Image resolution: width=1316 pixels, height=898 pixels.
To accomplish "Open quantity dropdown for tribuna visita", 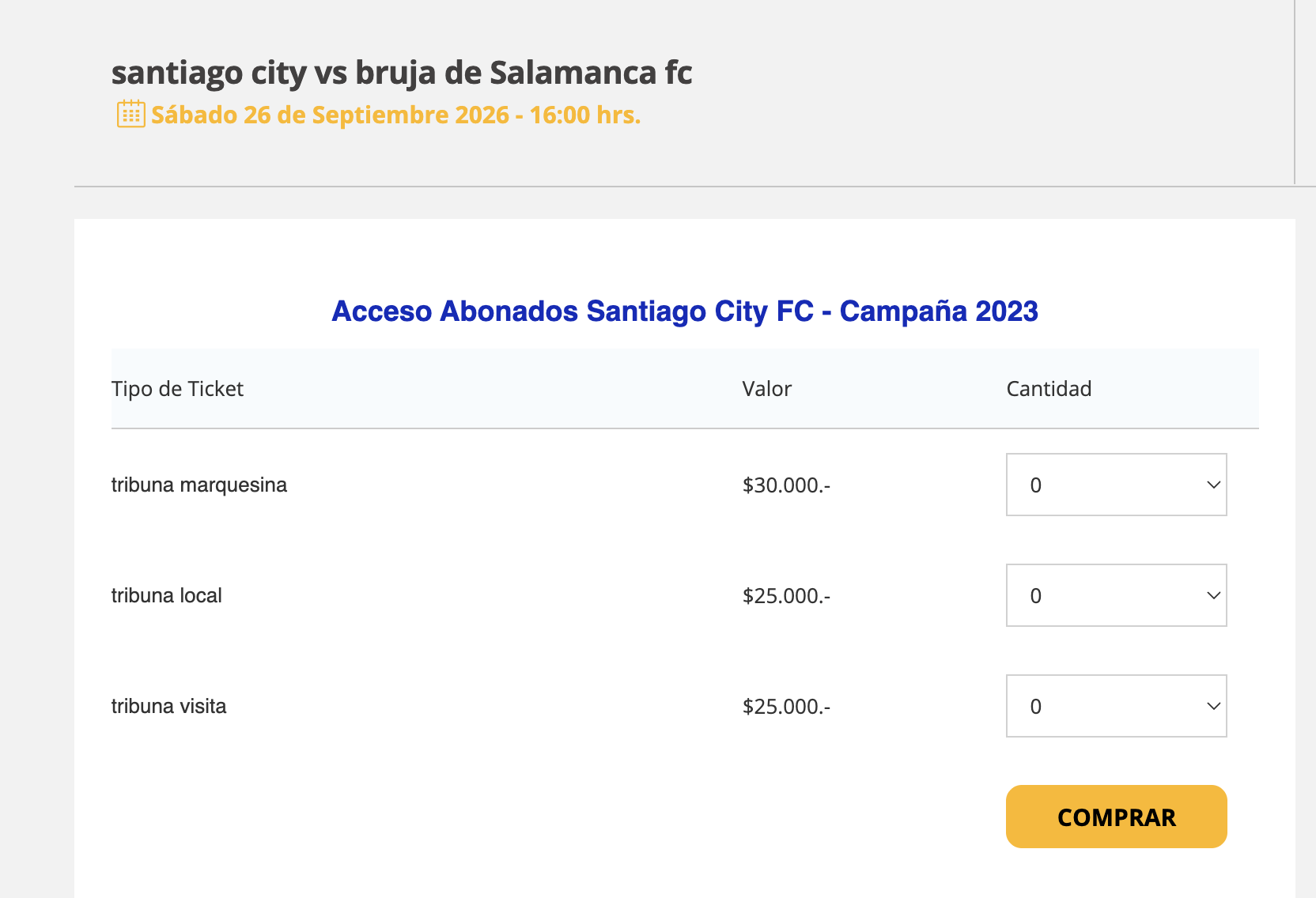I will (x=1116, y=706).
